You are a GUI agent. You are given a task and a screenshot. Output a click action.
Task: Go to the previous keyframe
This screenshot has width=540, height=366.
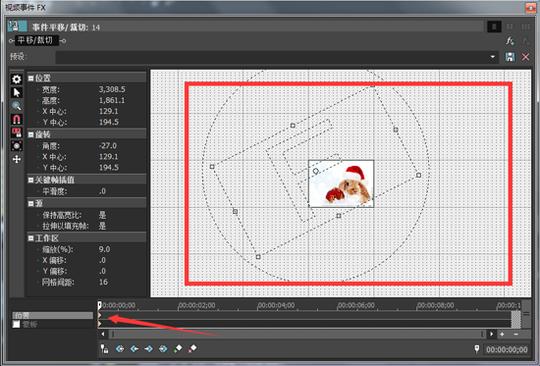[x=134, y=349]
